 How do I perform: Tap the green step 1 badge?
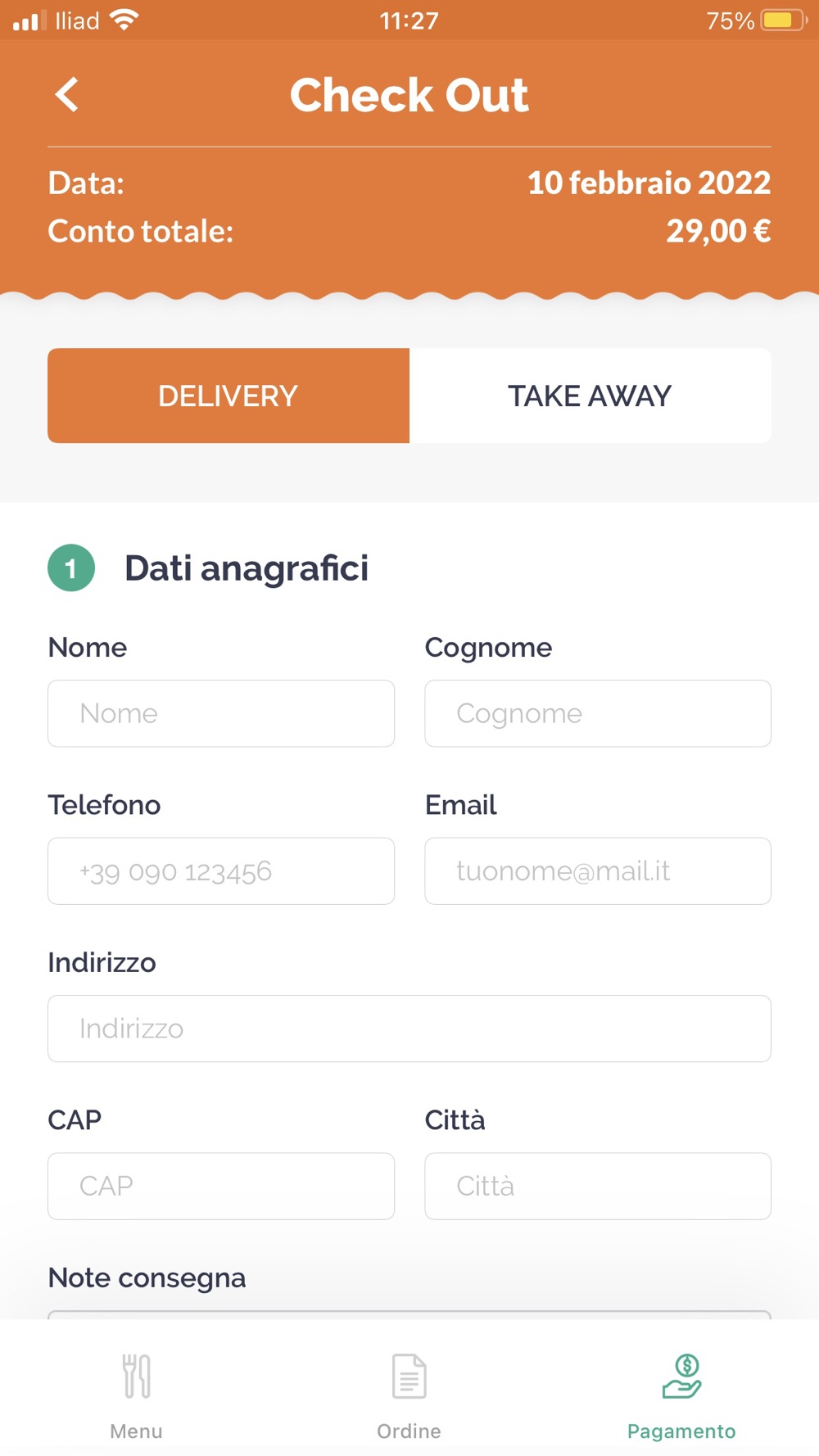point(71,567)
